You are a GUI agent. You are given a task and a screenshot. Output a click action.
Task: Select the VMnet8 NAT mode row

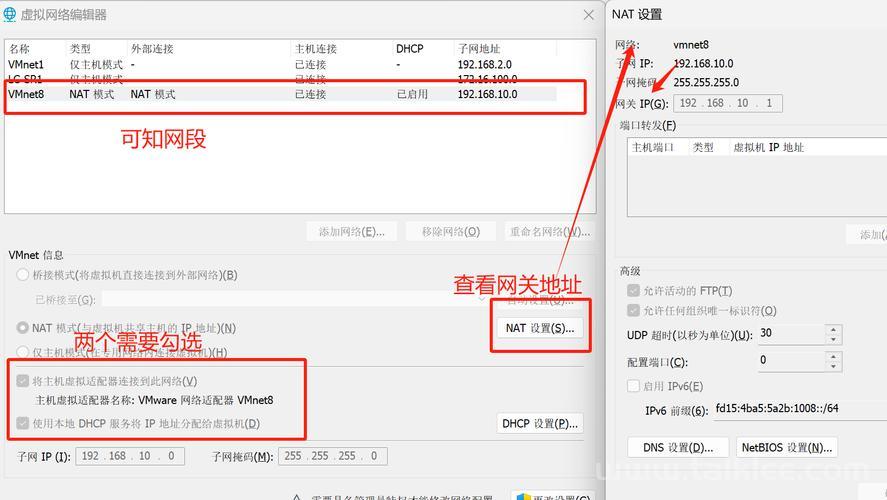tap(280, 94)
